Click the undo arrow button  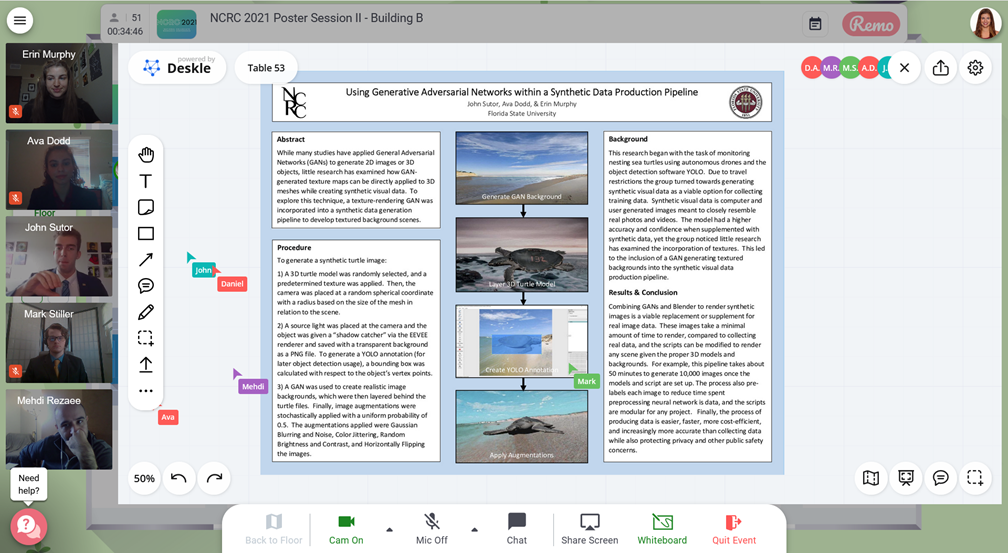pyautogui.click(x=179, y=478)
